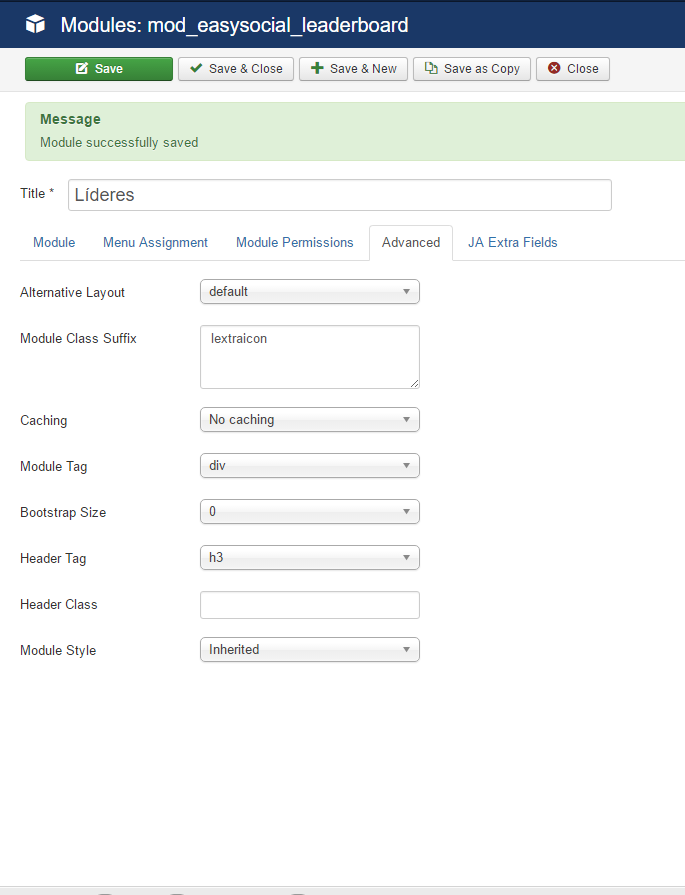Click the Header Class input field

click(310, 605)
